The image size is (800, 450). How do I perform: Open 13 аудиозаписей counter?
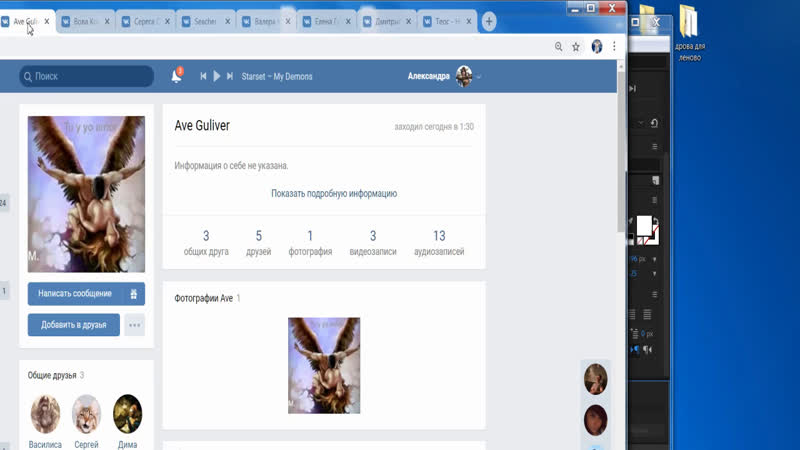(439, 242)
